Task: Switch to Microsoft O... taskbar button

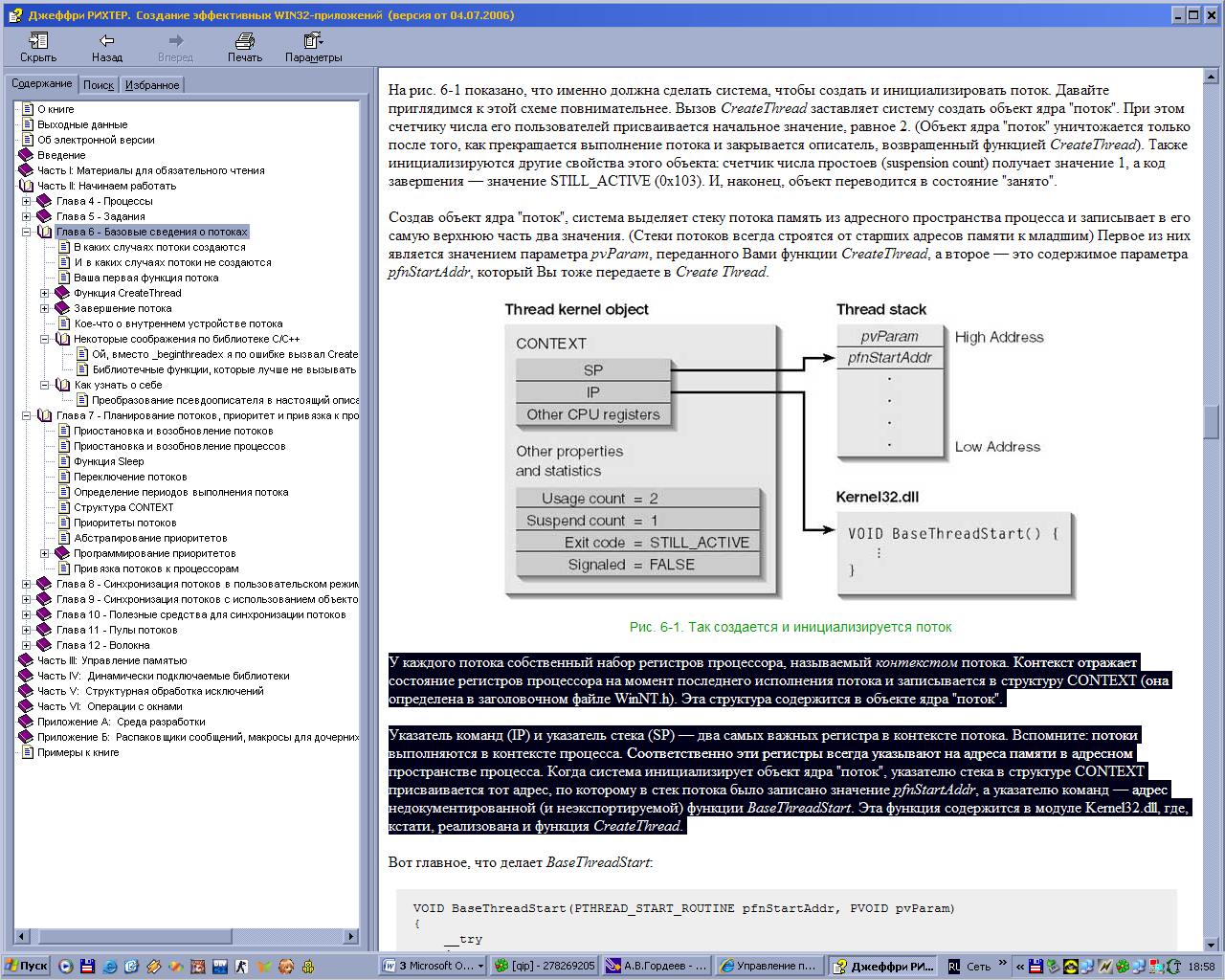Action: 433,967
